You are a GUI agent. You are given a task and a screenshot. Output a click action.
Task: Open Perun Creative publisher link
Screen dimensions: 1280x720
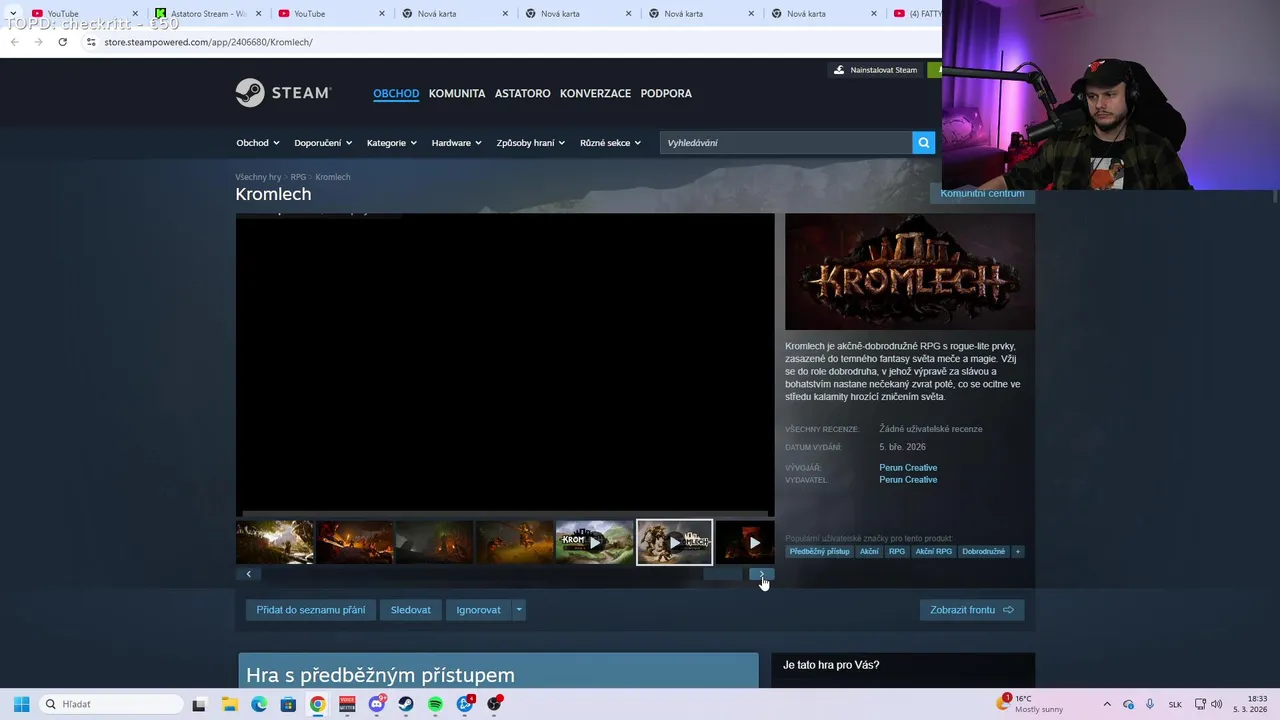pos(908,480)
